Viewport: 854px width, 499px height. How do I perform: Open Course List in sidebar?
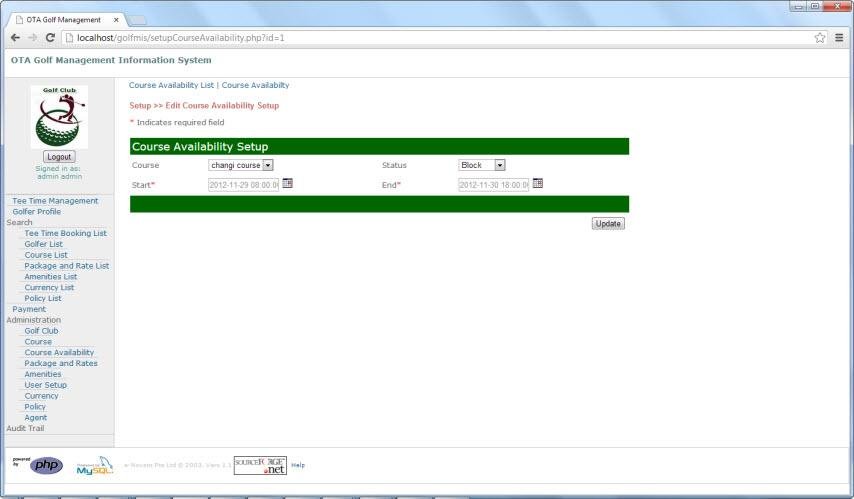click(x=46, y=255)
